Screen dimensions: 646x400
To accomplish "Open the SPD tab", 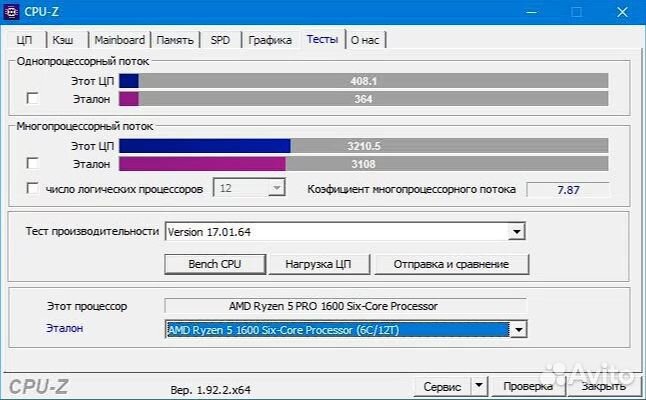I will point(220,40).
